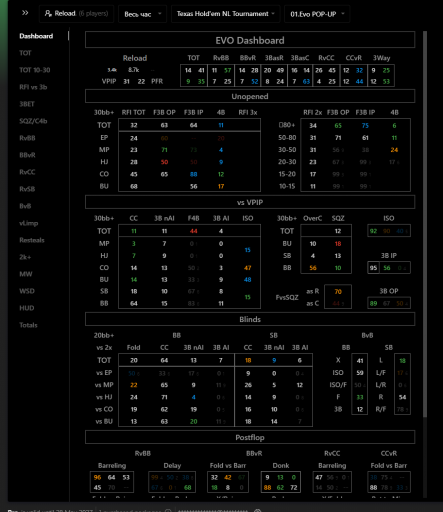Click the RFI TOT value 32
This screenshot has width=443, height=512.
click(x=134, y=125)
